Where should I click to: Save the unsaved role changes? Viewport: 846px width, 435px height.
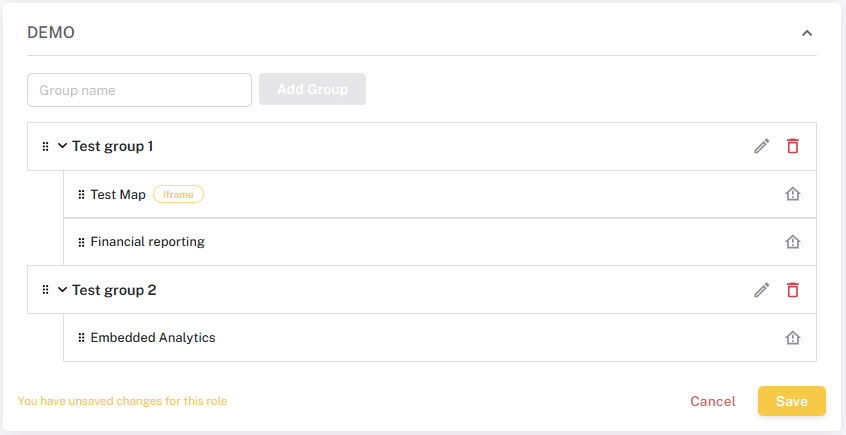tap(791, 401)
